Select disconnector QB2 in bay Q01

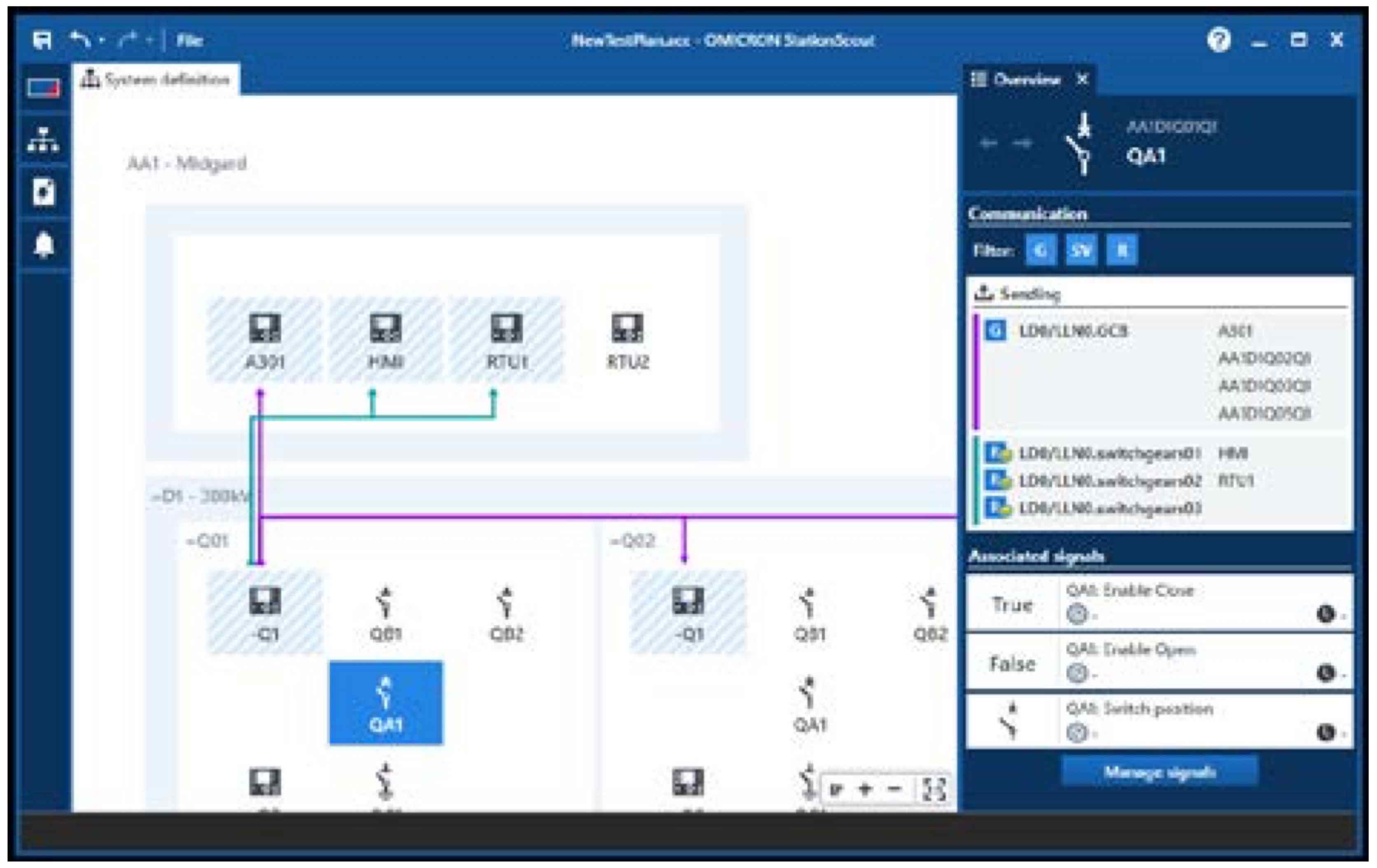(x=506, y=613)
